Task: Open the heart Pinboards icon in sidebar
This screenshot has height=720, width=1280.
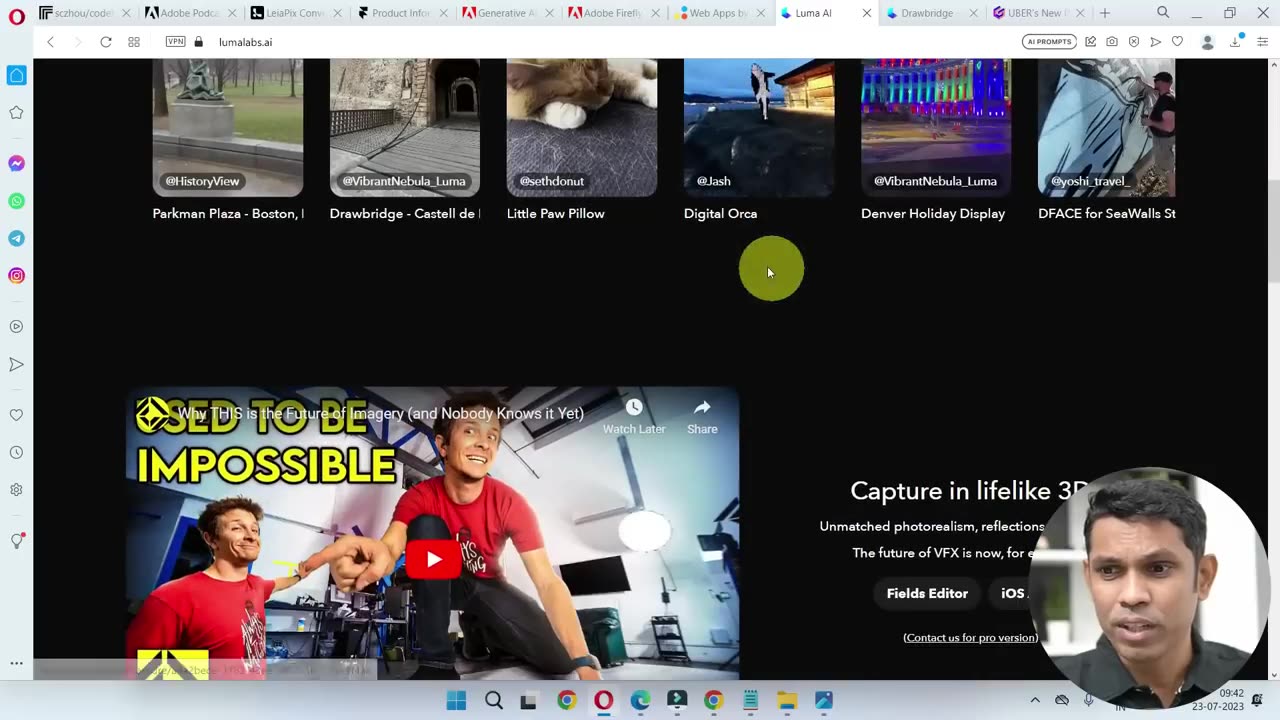Action: (x=16, y=415)
